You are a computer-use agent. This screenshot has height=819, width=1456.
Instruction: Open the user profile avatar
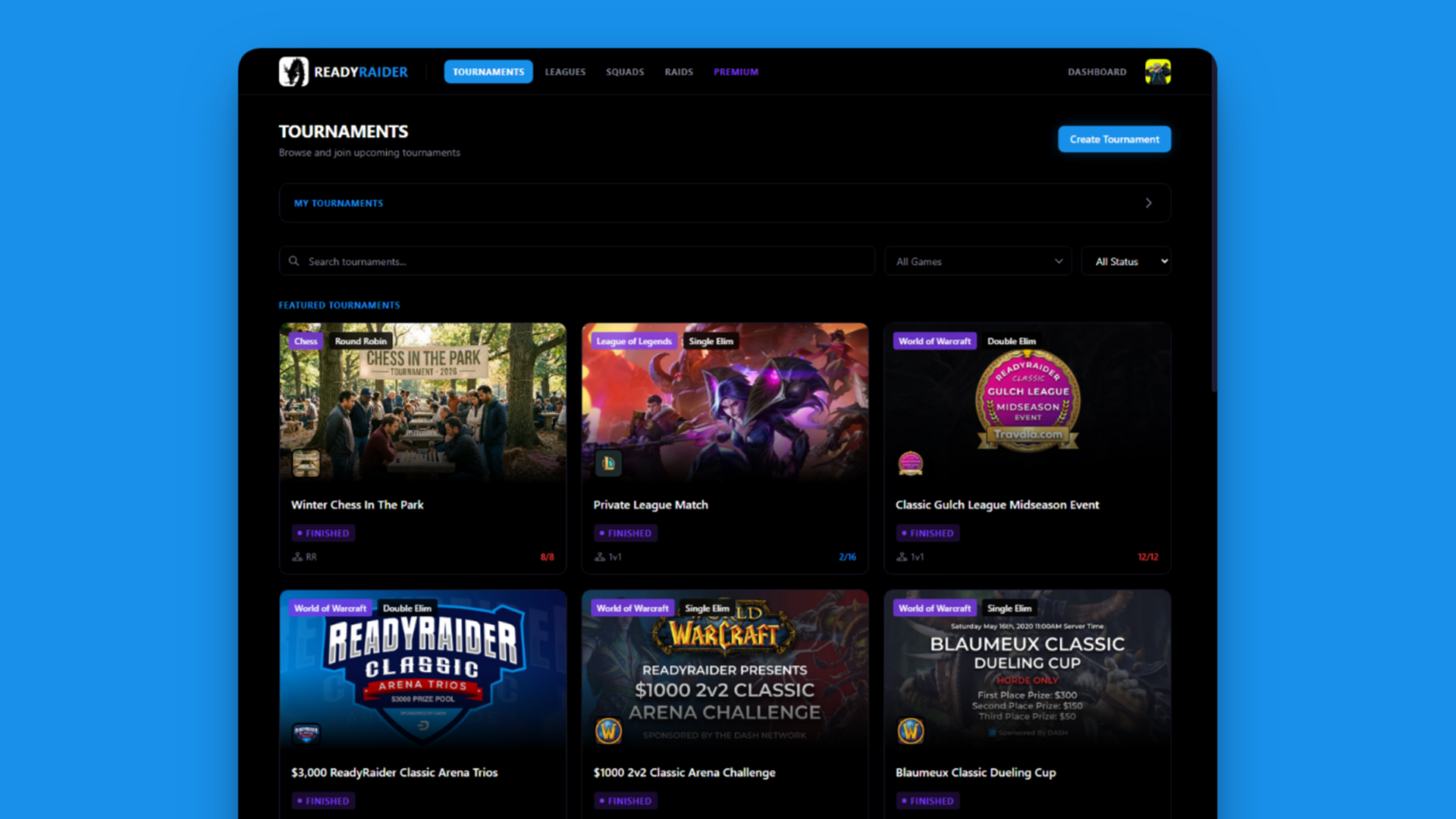click(1157, 72)
